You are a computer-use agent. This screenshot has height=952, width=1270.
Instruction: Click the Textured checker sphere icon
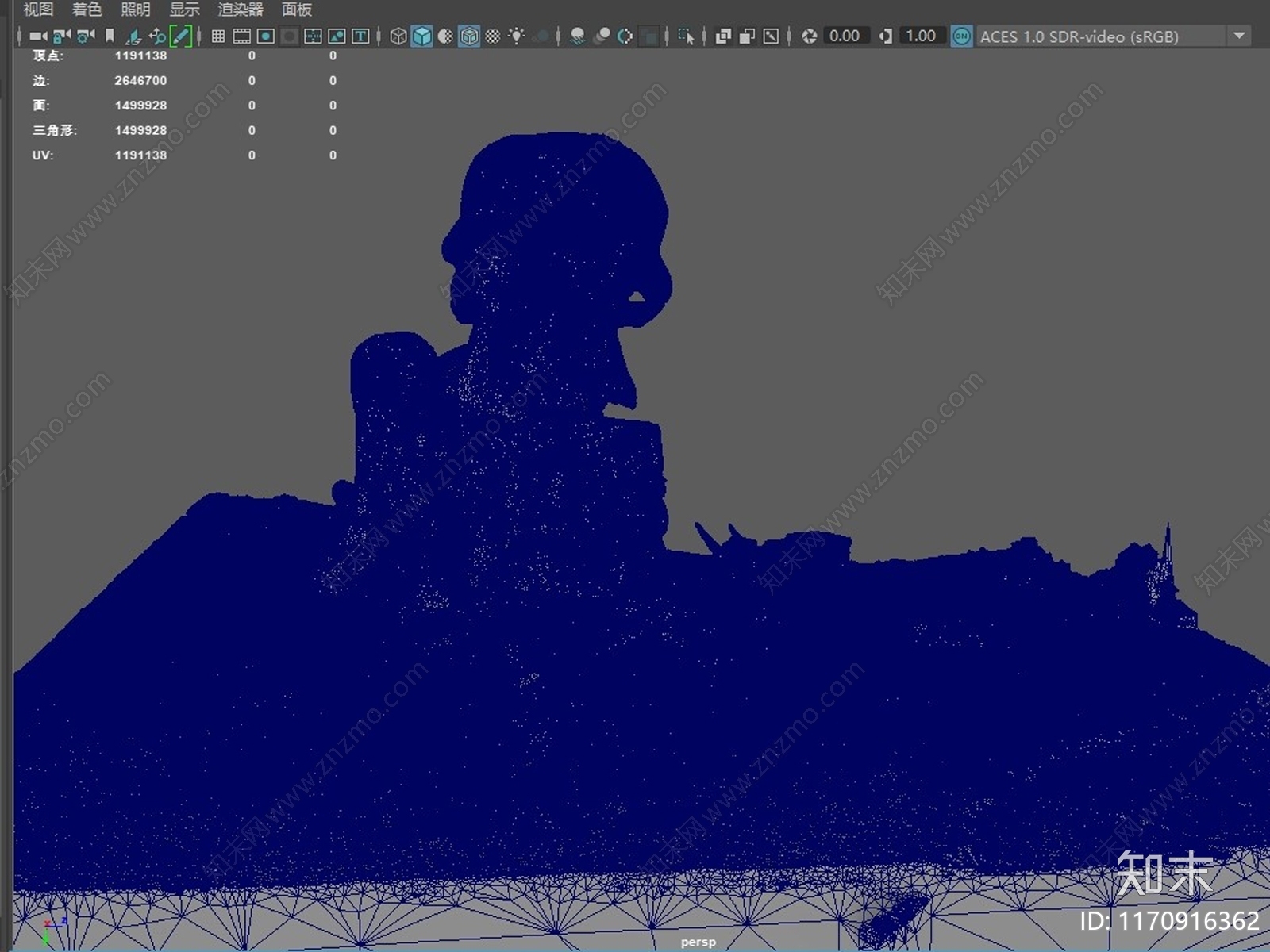(x=493, y=36)
